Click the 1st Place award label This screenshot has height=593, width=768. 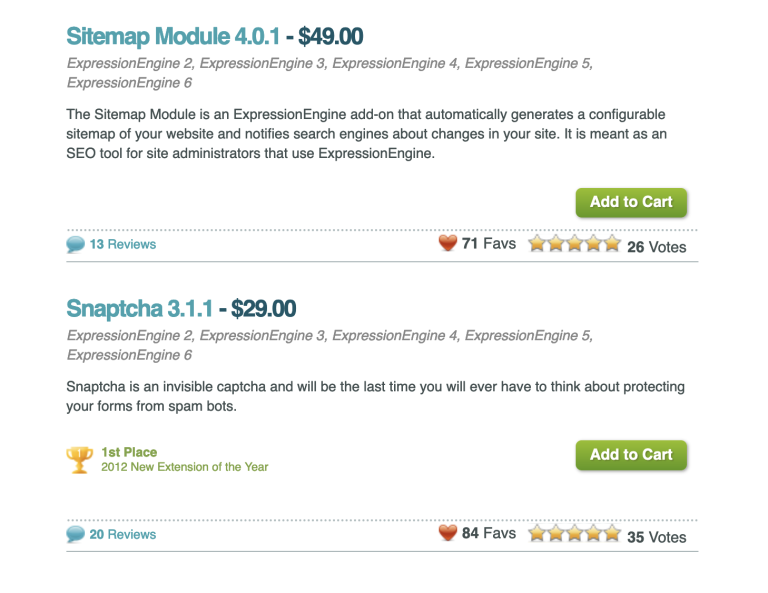[x=129, y=452]
